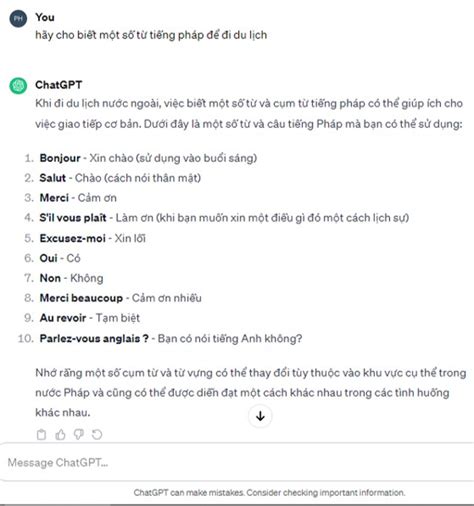Give the response a thumbs down
Screen dimensions: 474x506
click(x=79, y=435)
